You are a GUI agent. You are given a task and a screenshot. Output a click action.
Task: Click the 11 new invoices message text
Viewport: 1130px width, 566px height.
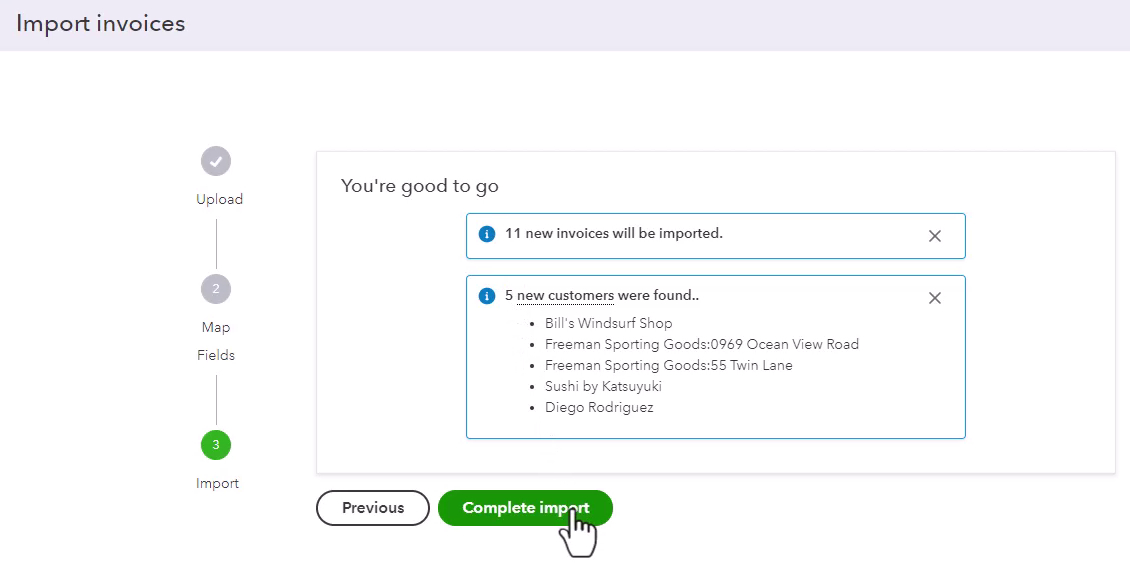[614, 234]
